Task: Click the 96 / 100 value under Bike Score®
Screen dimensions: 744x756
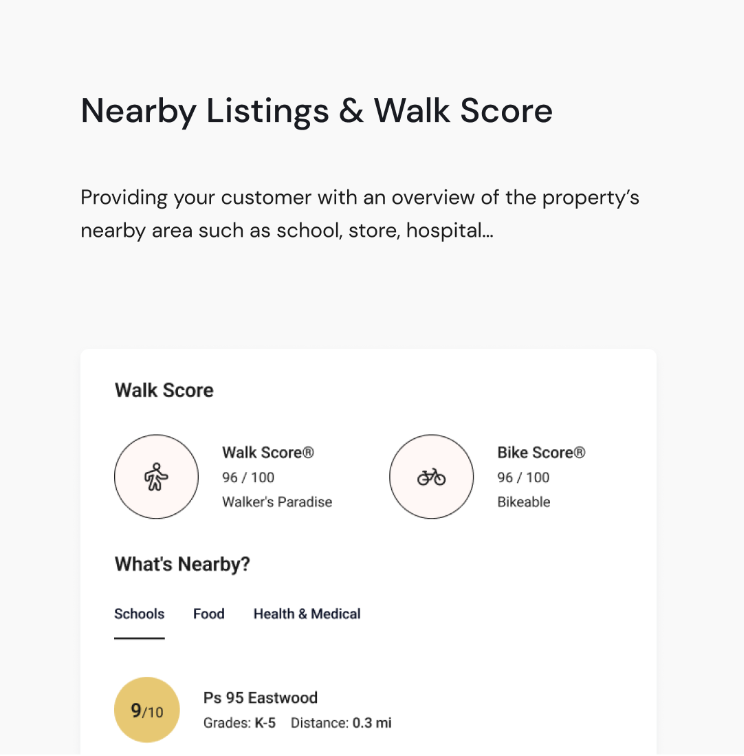Action: pos(523,478)
